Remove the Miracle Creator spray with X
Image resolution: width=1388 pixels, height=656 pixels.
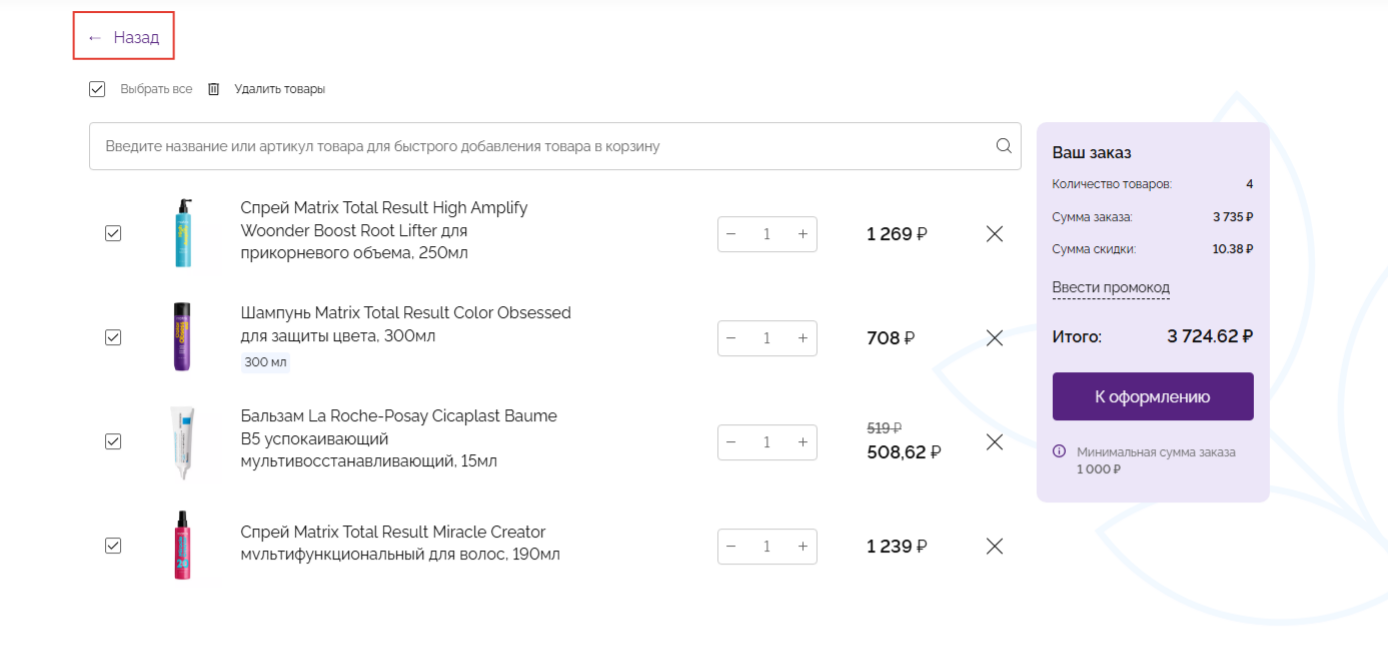994,546
